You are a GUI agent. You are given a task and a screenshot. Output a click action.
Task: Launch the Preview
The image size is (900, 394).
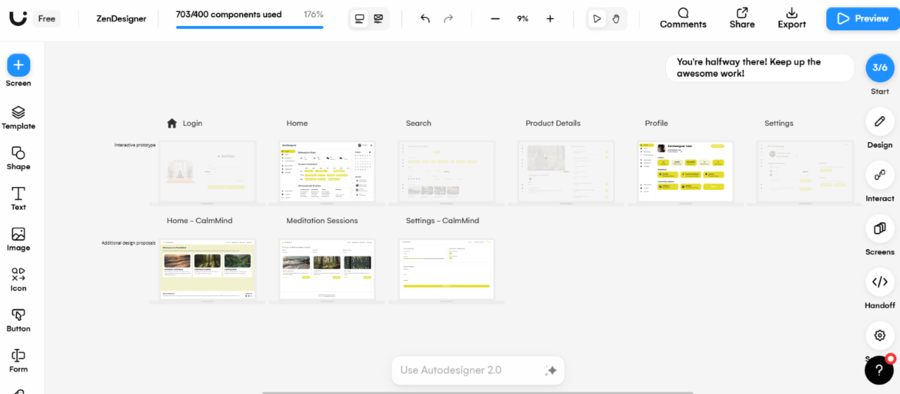862,19
